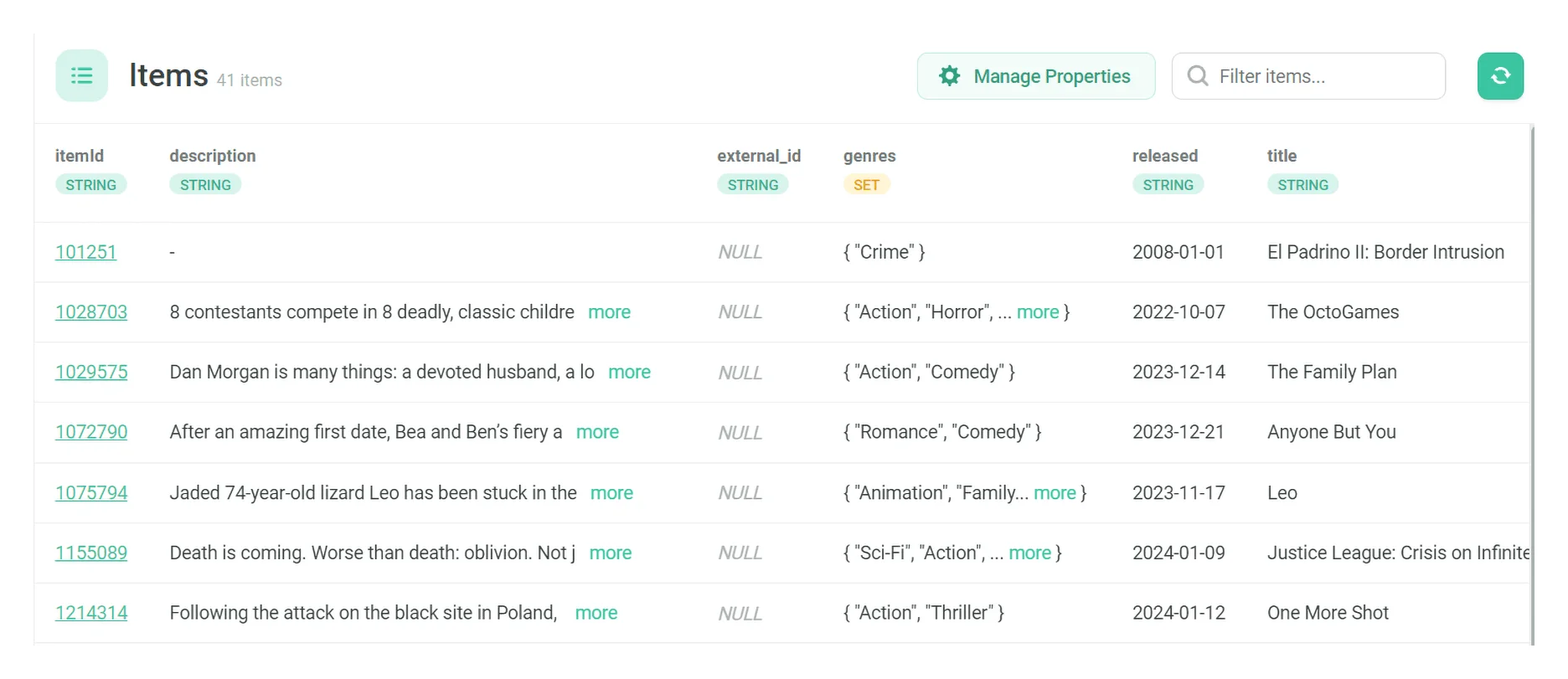Screen dimensions: 1568x679
Task: Focus the Filter items search field
Action: (x=1308, y=76)
